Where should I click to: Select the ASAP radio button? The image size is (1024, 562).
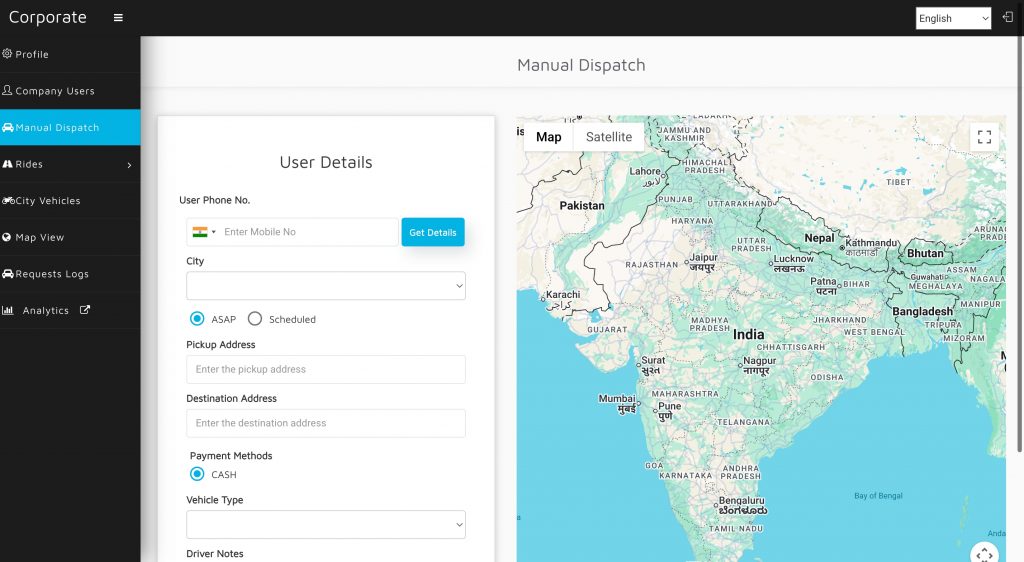197,319
